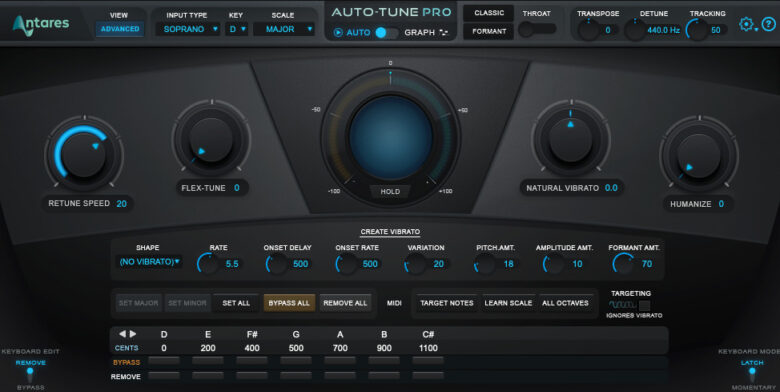Click the Antares logo

click(x=41, y=25)
